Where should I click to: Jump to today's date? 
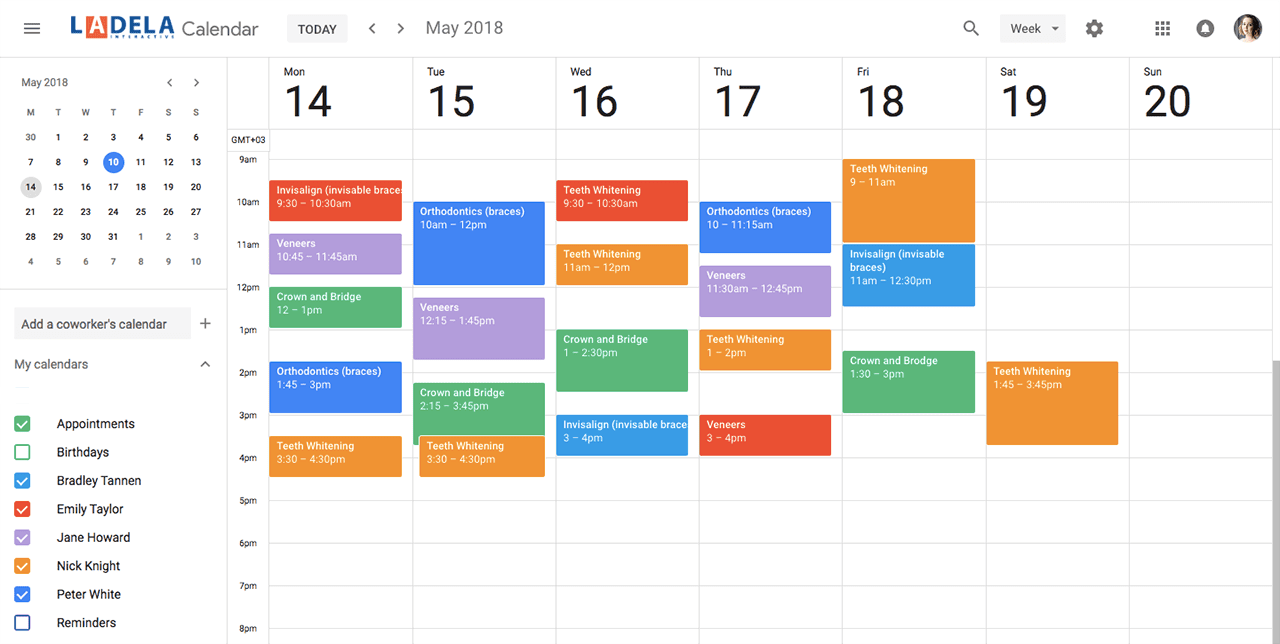[x=317, y=28]
